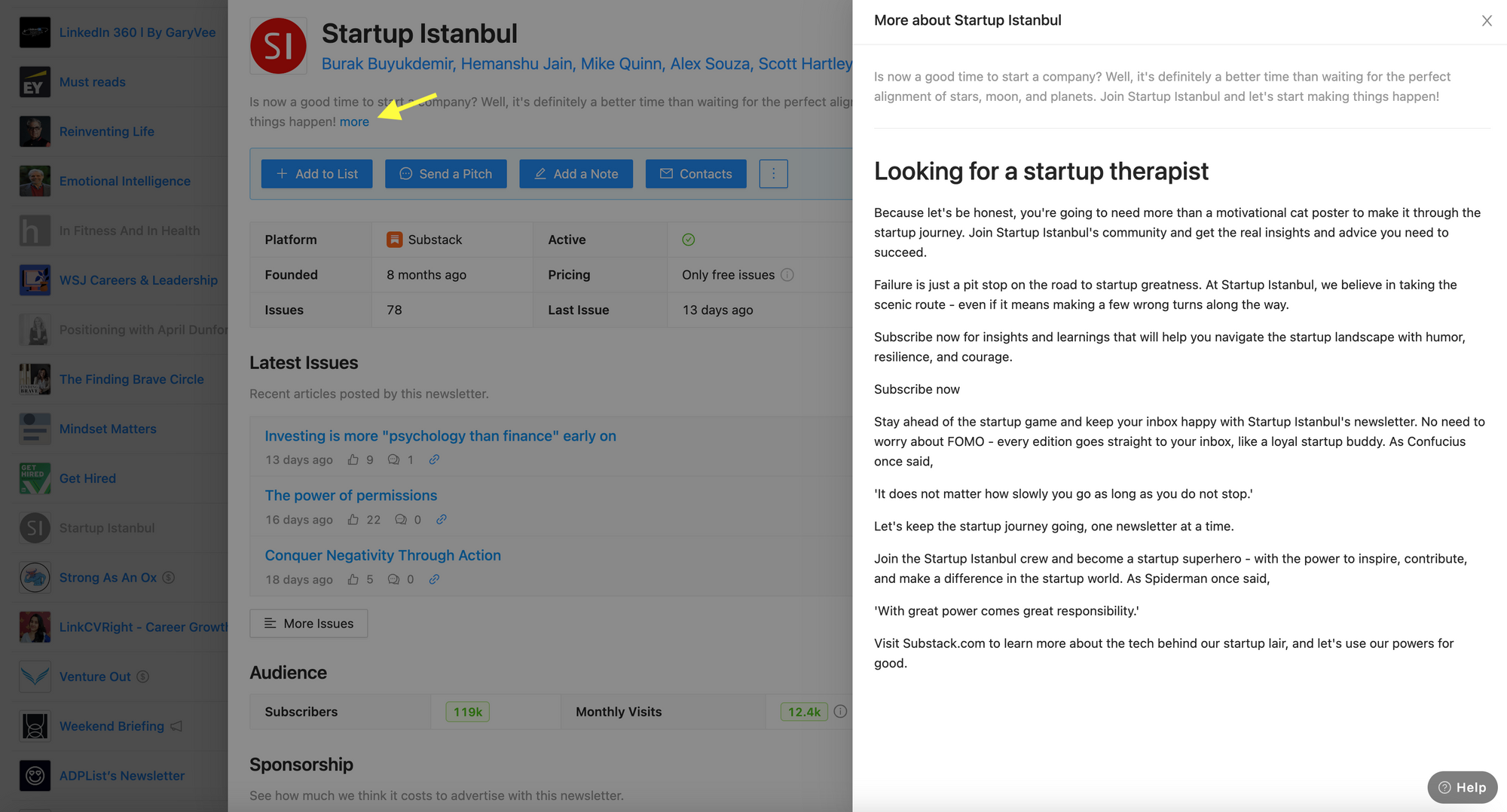This screenshot has width=1507, height=812.
Task: Select Mindset Matters in the newsletter list
Action: pyautogui.click(x=108, y=429)
